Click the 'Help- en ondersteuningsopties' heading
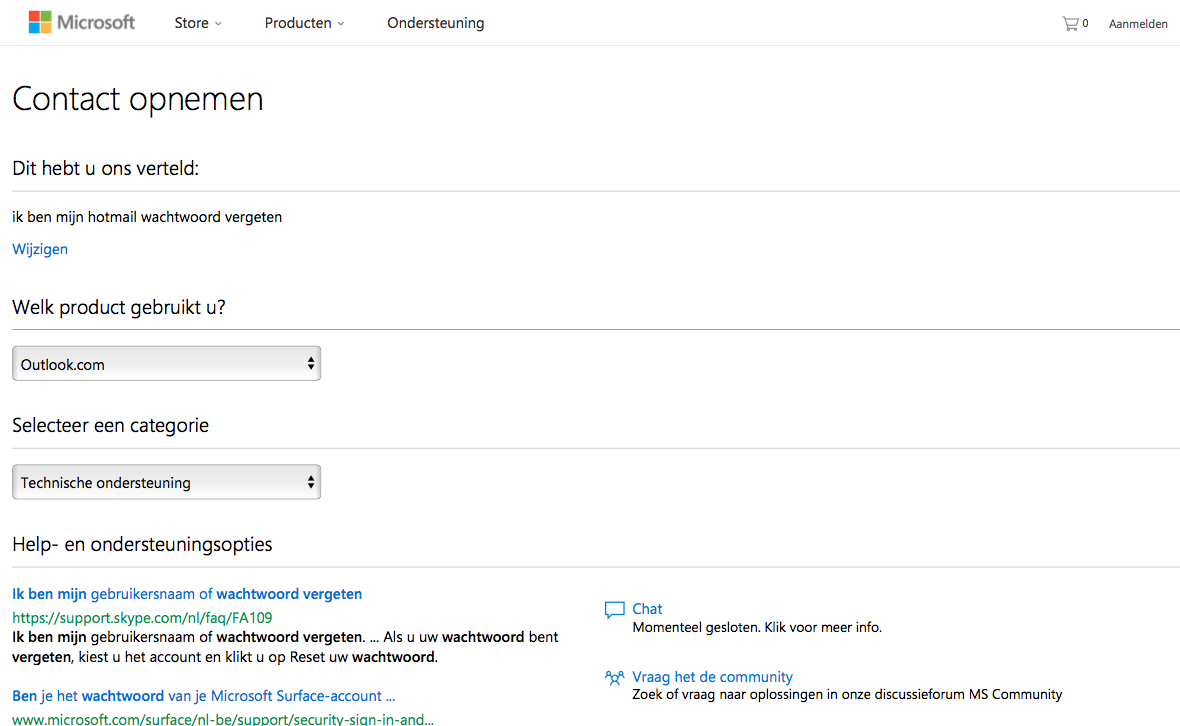 click(x=142, y=545)
